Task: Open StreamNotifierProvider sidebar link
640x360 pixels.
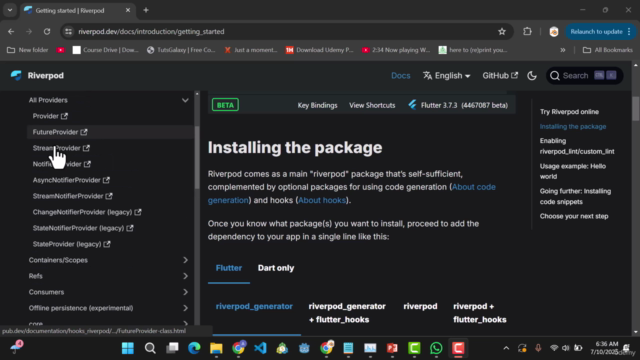Action: click(x=73, y=196)
